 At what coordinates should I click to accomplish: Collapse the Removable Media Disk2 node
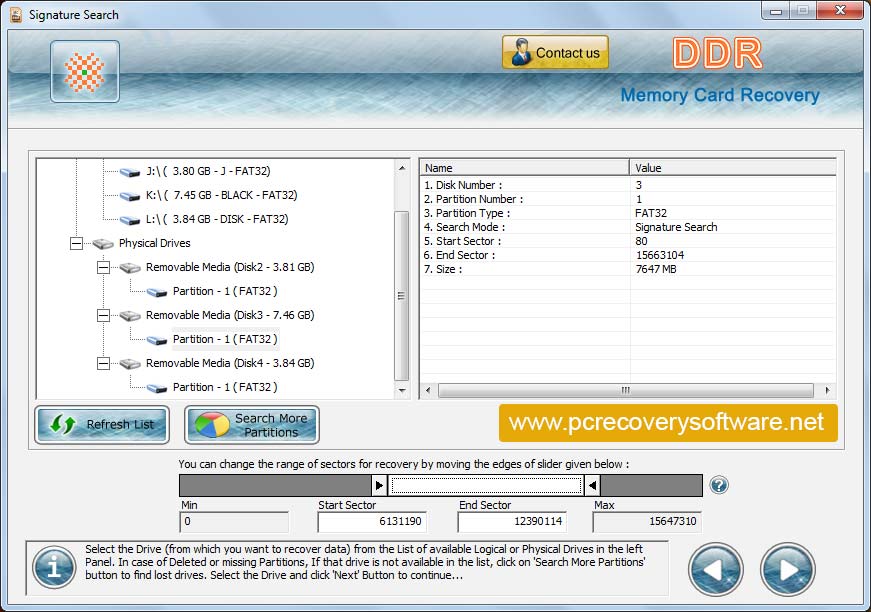click(103, 268)
